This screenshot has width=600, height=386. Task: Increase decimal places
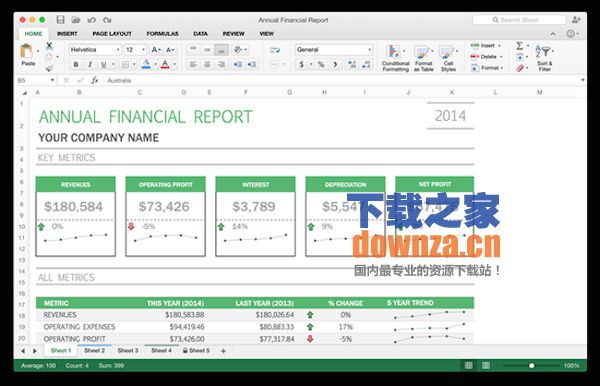pyautogui.click(x=351, y=64)
